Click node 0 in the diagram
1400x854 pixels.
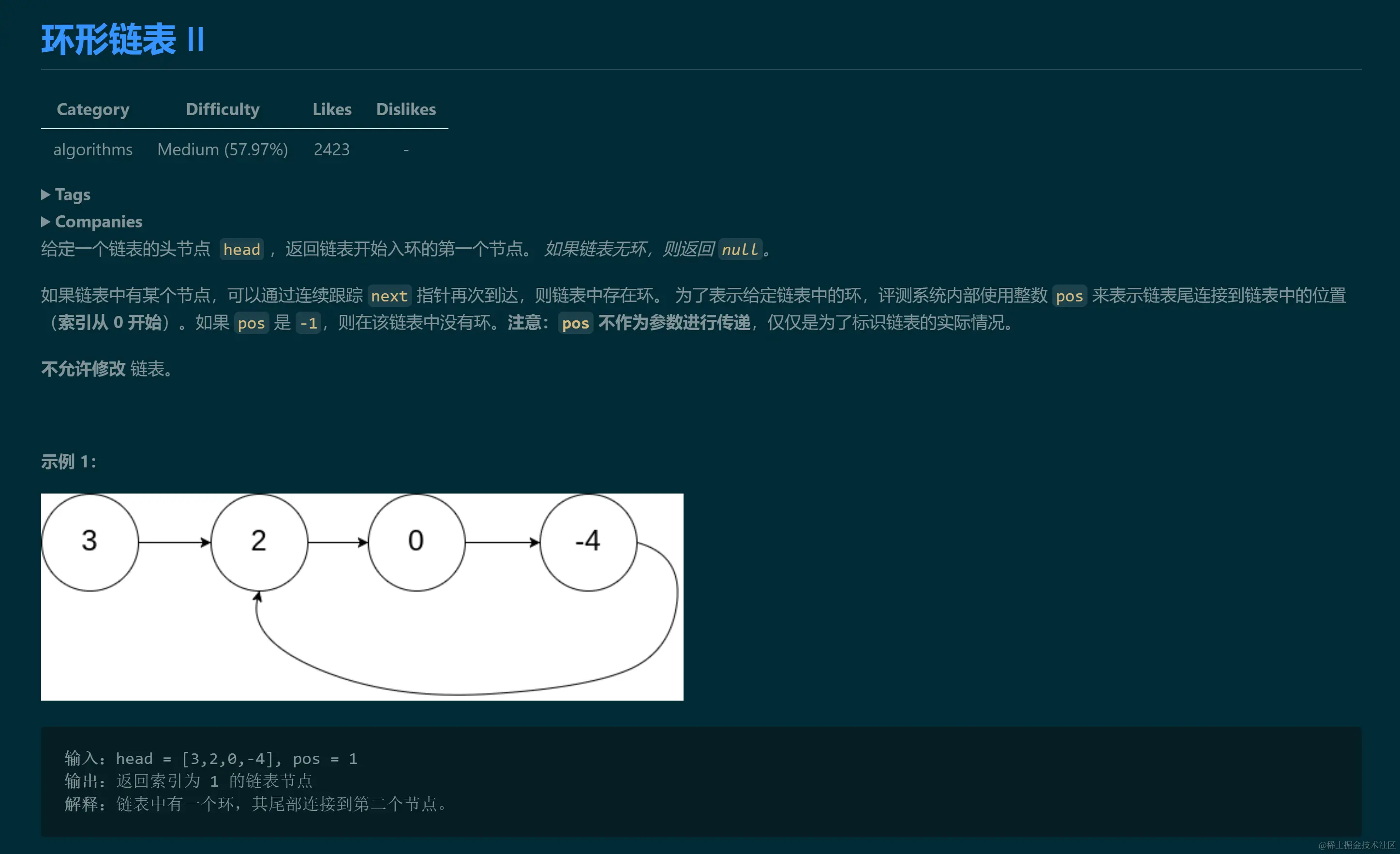pos(416,541)
